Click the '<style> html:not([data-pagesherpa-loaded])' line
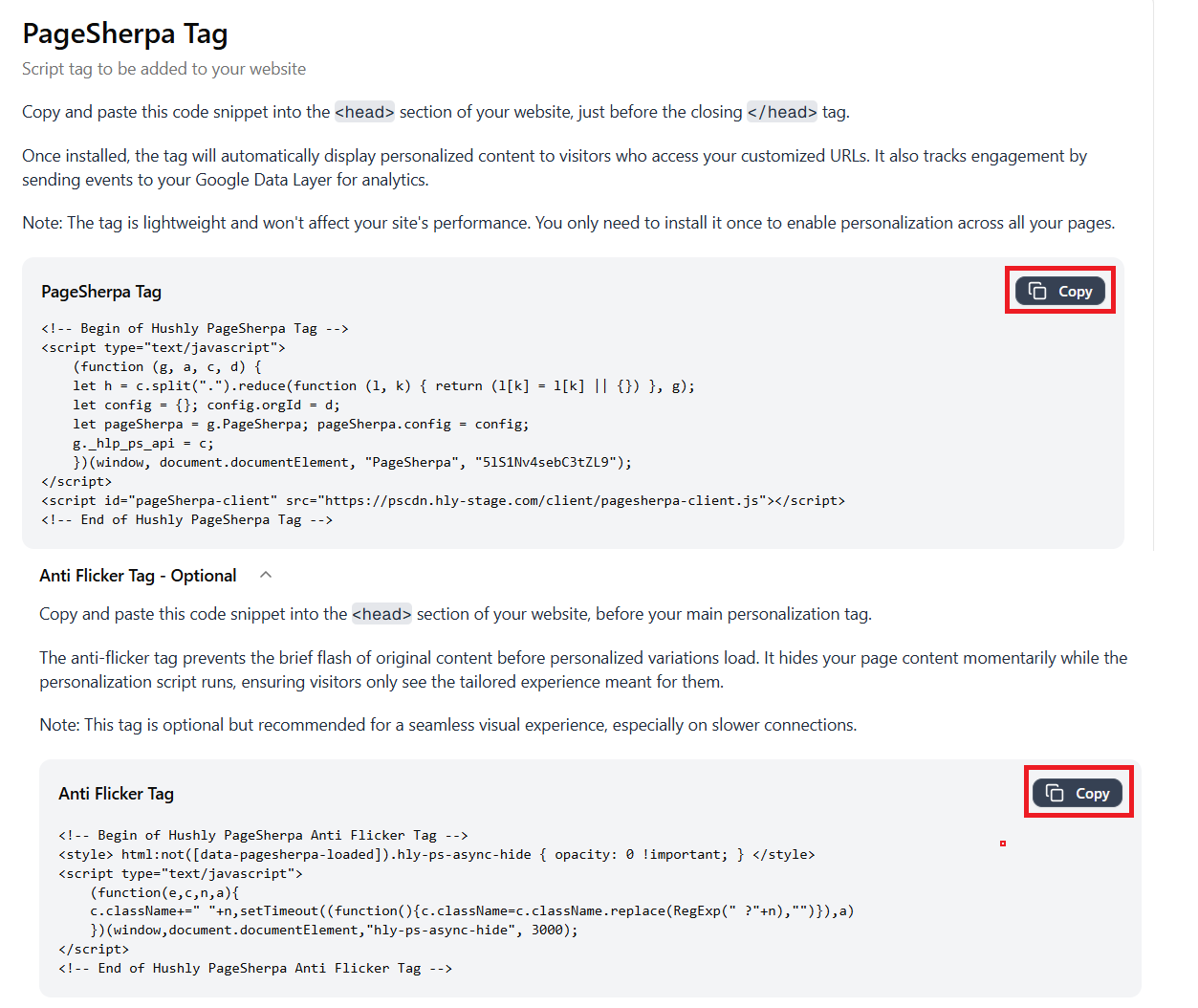The image size is (1198, 1008). click(x=437, y=854)
